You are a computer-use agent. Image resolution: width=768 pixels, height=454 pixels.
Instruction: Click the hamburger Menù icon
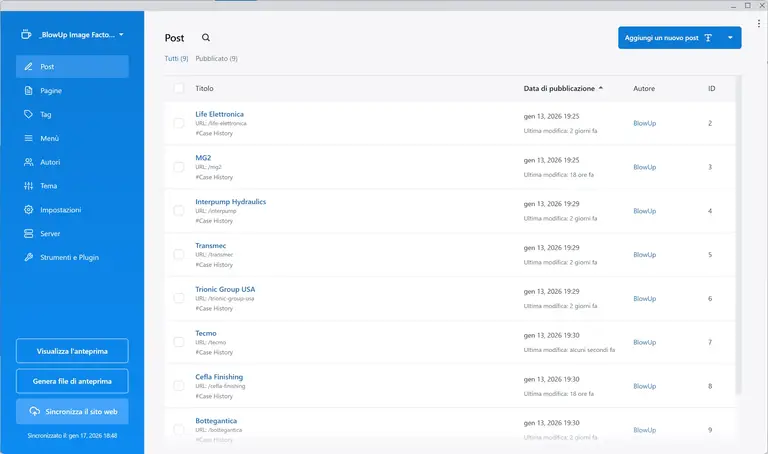tap(28, 138)
